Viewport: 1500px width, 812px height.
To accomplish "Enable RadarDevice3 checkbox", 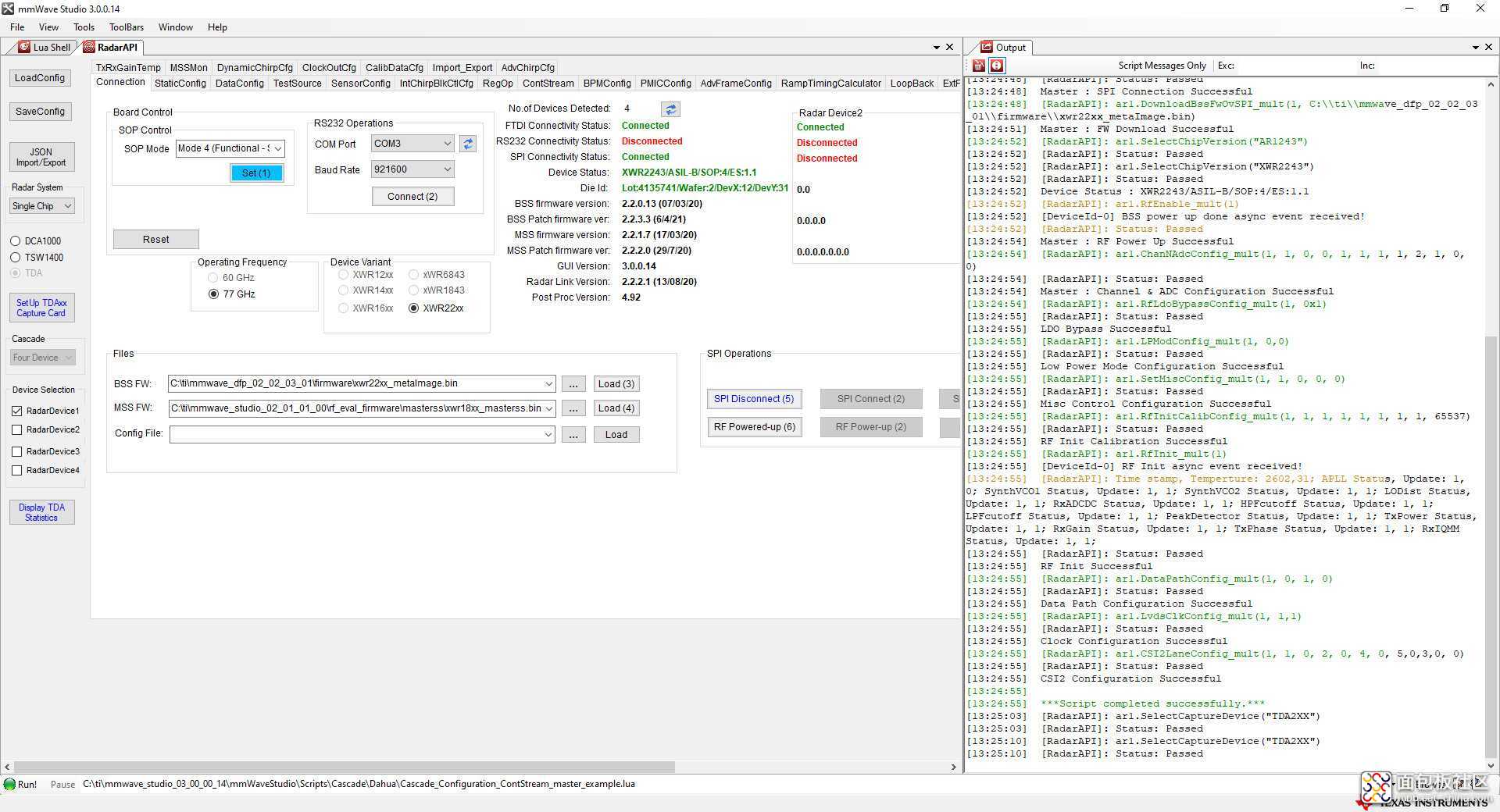I will 17,451.
